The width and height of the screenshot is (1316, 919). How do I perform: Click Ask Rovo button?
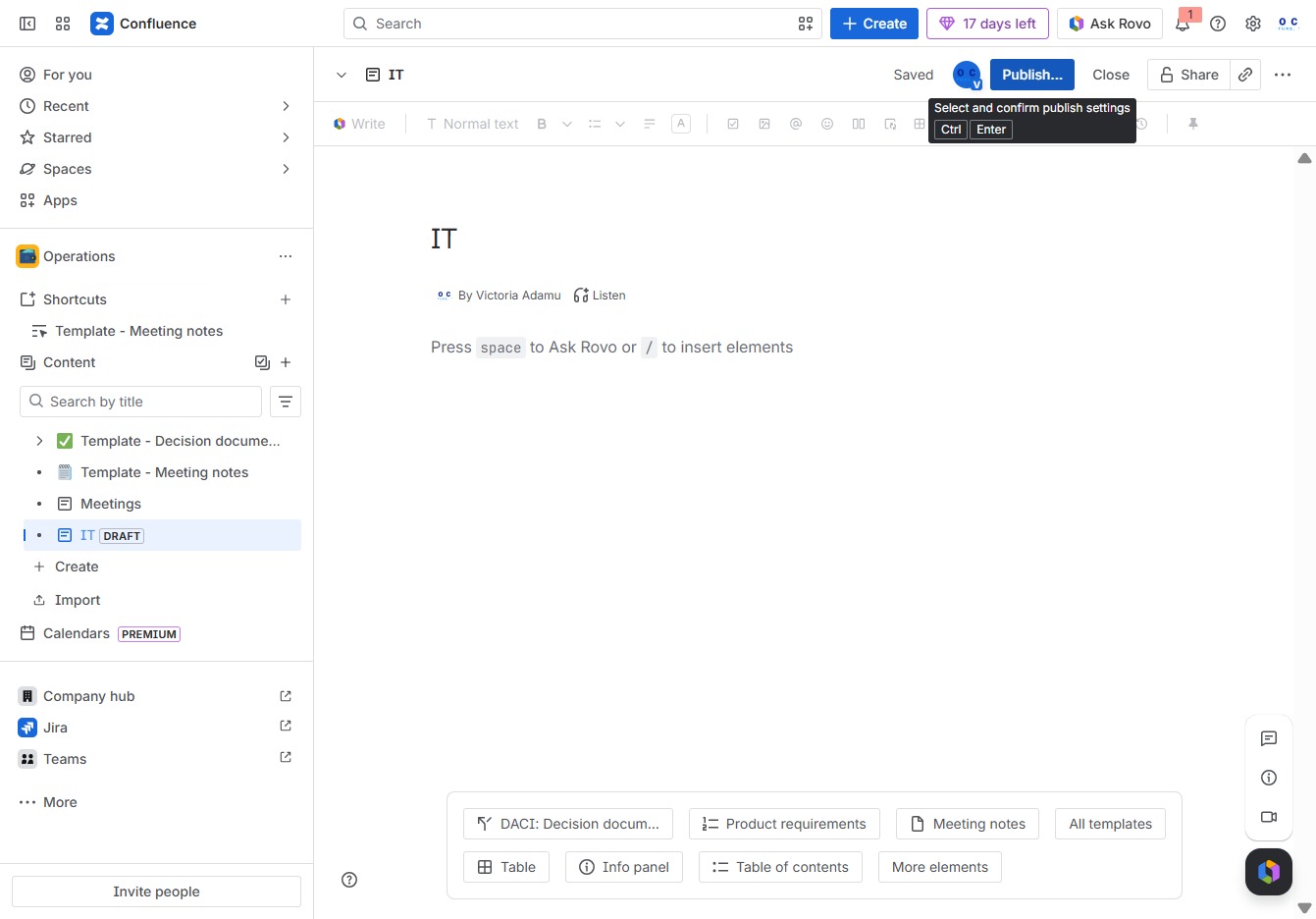coord(1110,24)
